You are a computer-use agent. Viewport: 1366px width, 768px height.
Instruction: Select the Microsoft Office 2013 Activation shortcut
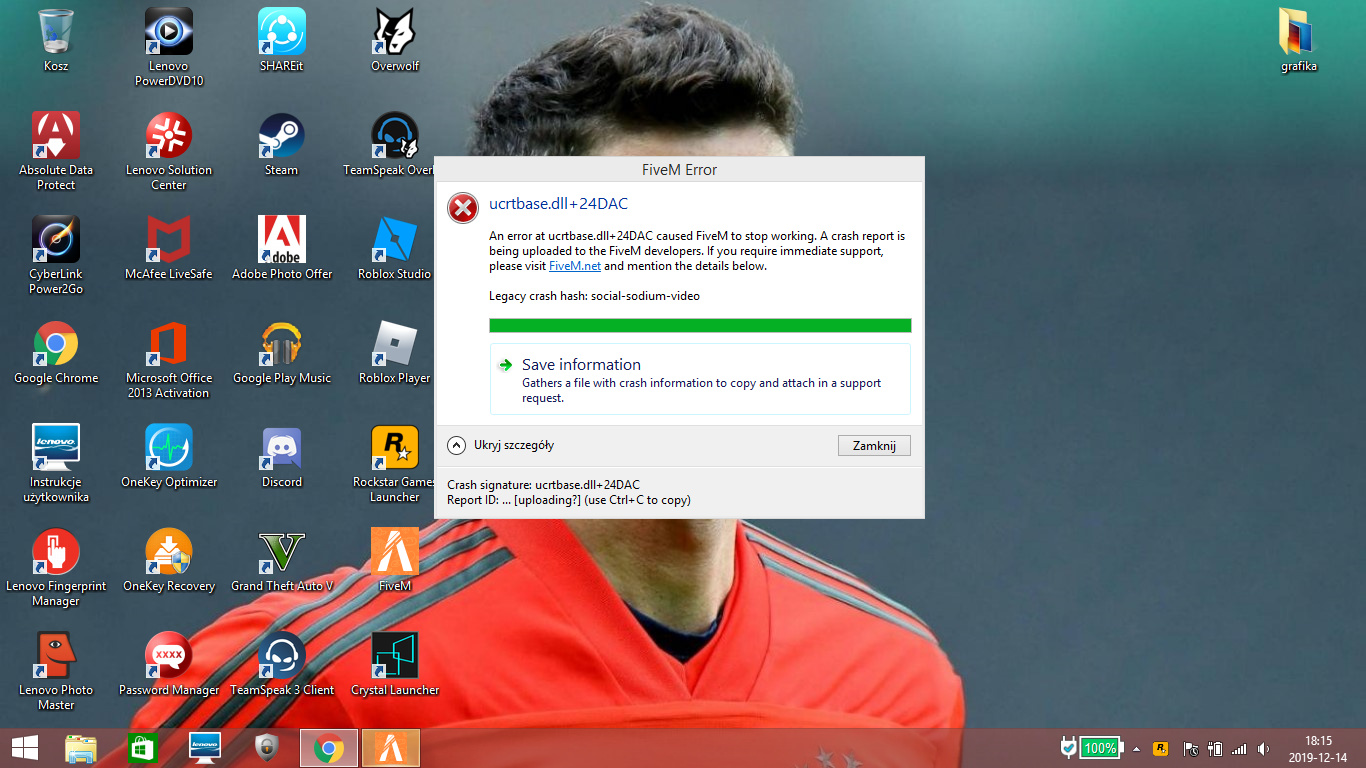[x=169, y=359]
